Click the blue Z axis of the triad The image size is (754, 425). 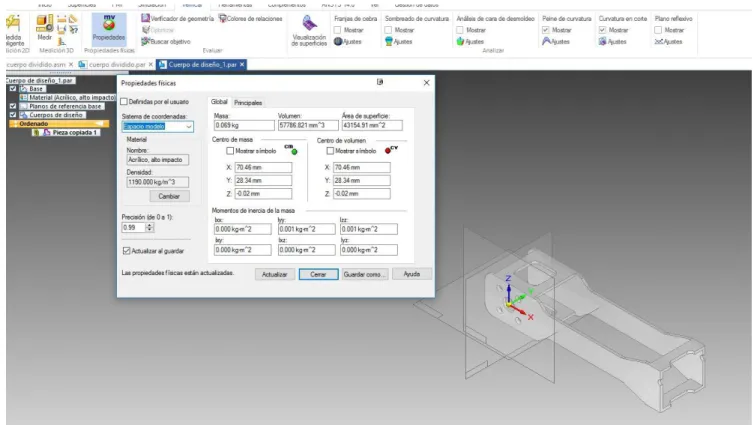509,290
